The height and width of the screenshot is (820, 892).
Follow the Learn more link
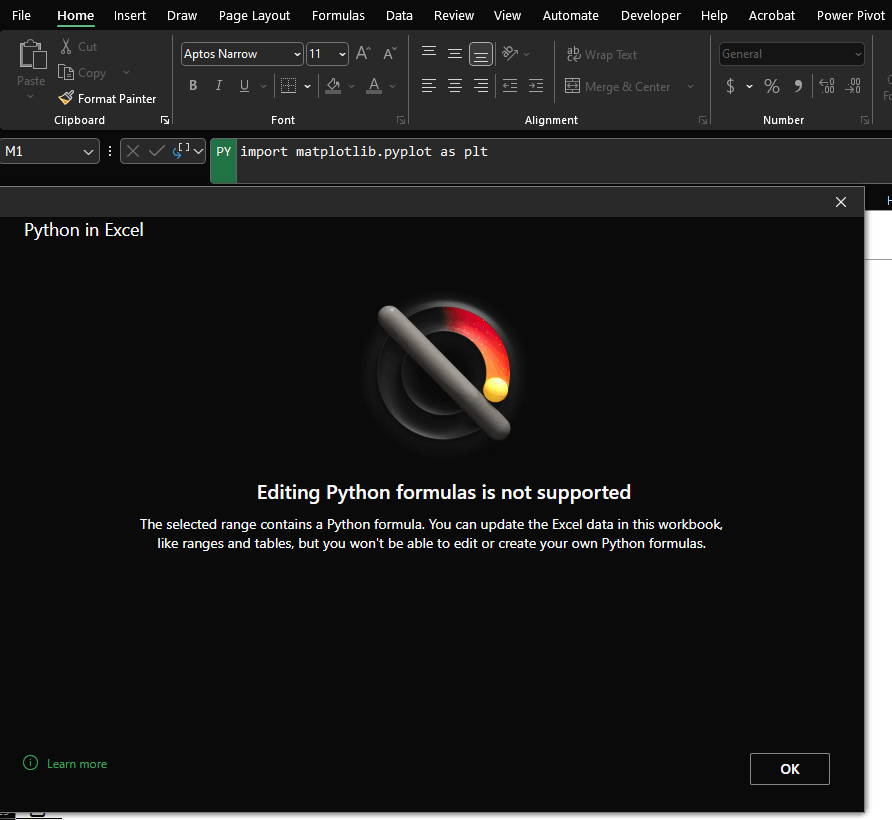(x=77, y=764)
